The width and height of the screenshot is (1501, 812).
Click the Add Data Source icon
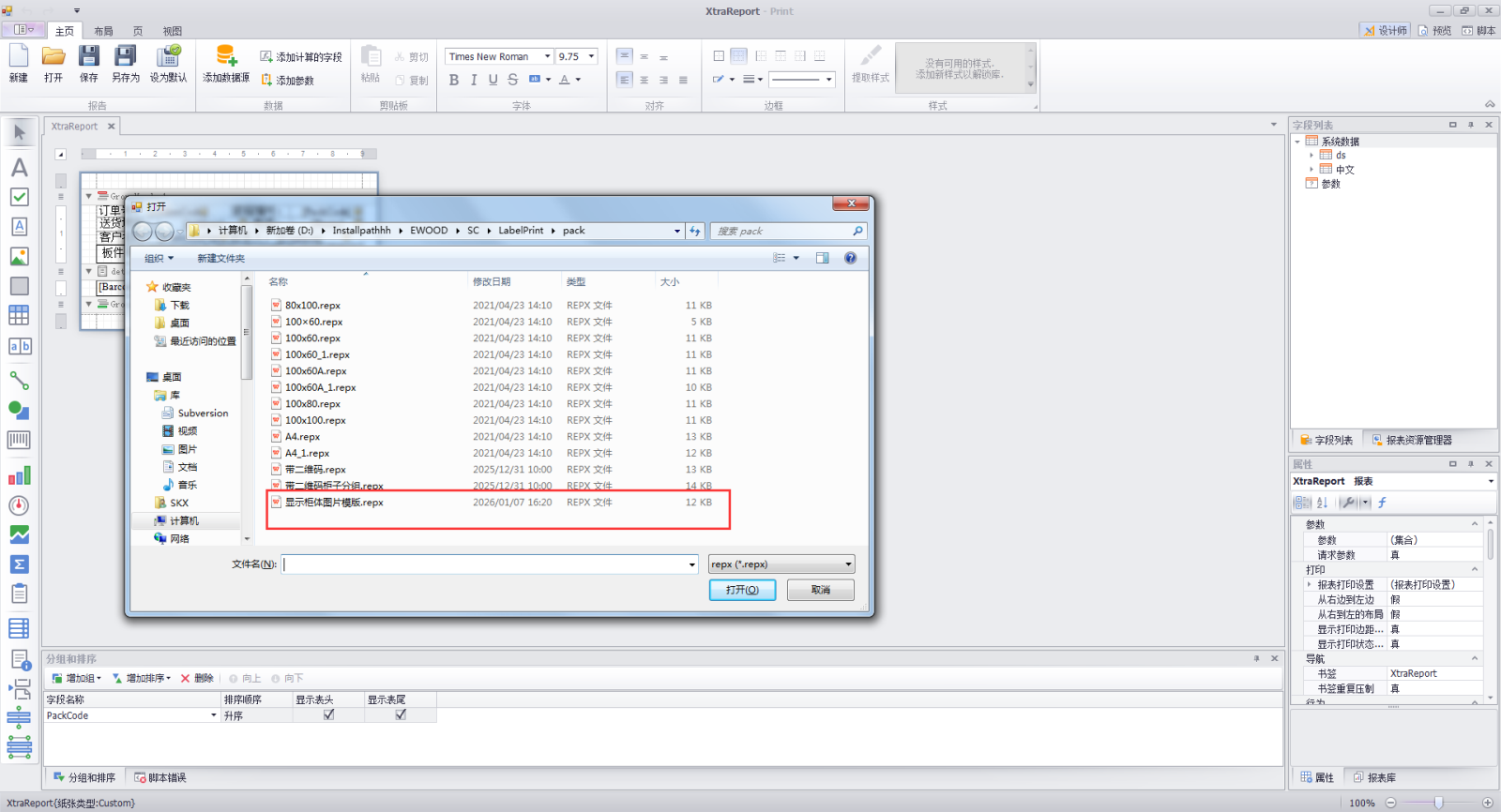tap(226, 63)
